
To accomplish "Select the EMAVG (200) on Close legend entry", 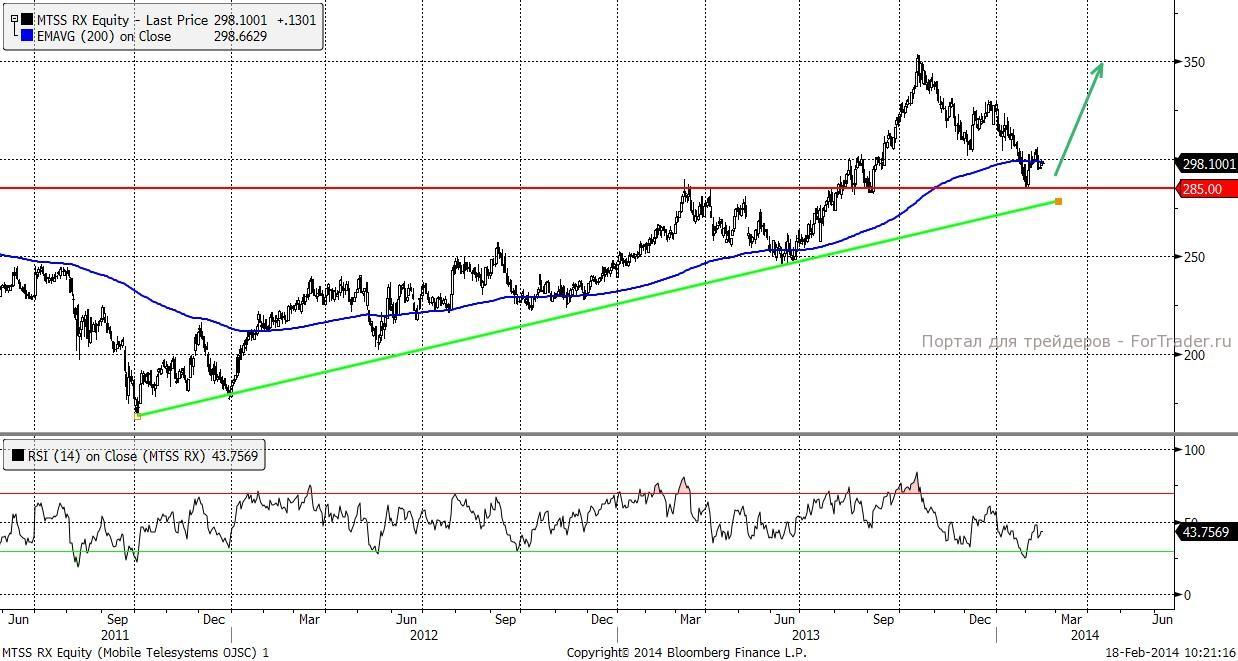I will (104, 36).
